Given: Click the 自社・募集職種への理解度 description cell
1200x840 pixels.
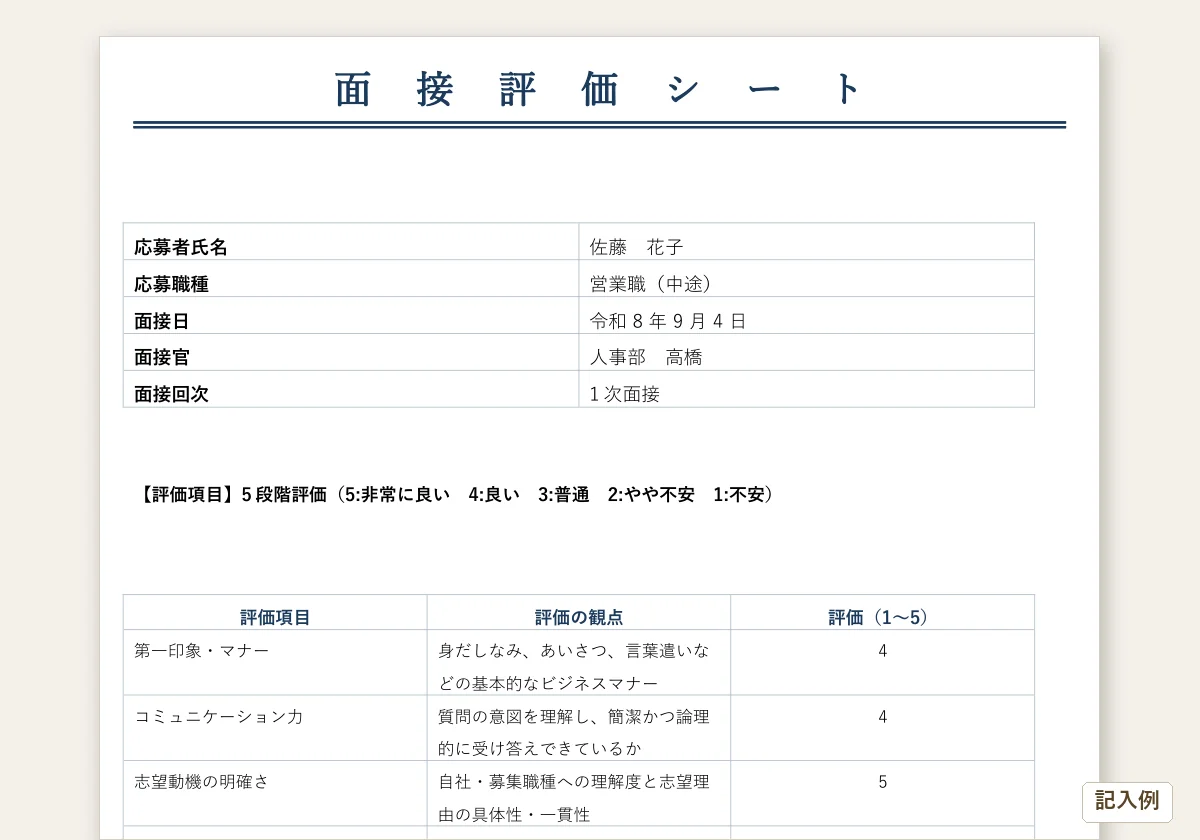Looking at the screenshot, I should pyautogui.click(x=579, y=794).
